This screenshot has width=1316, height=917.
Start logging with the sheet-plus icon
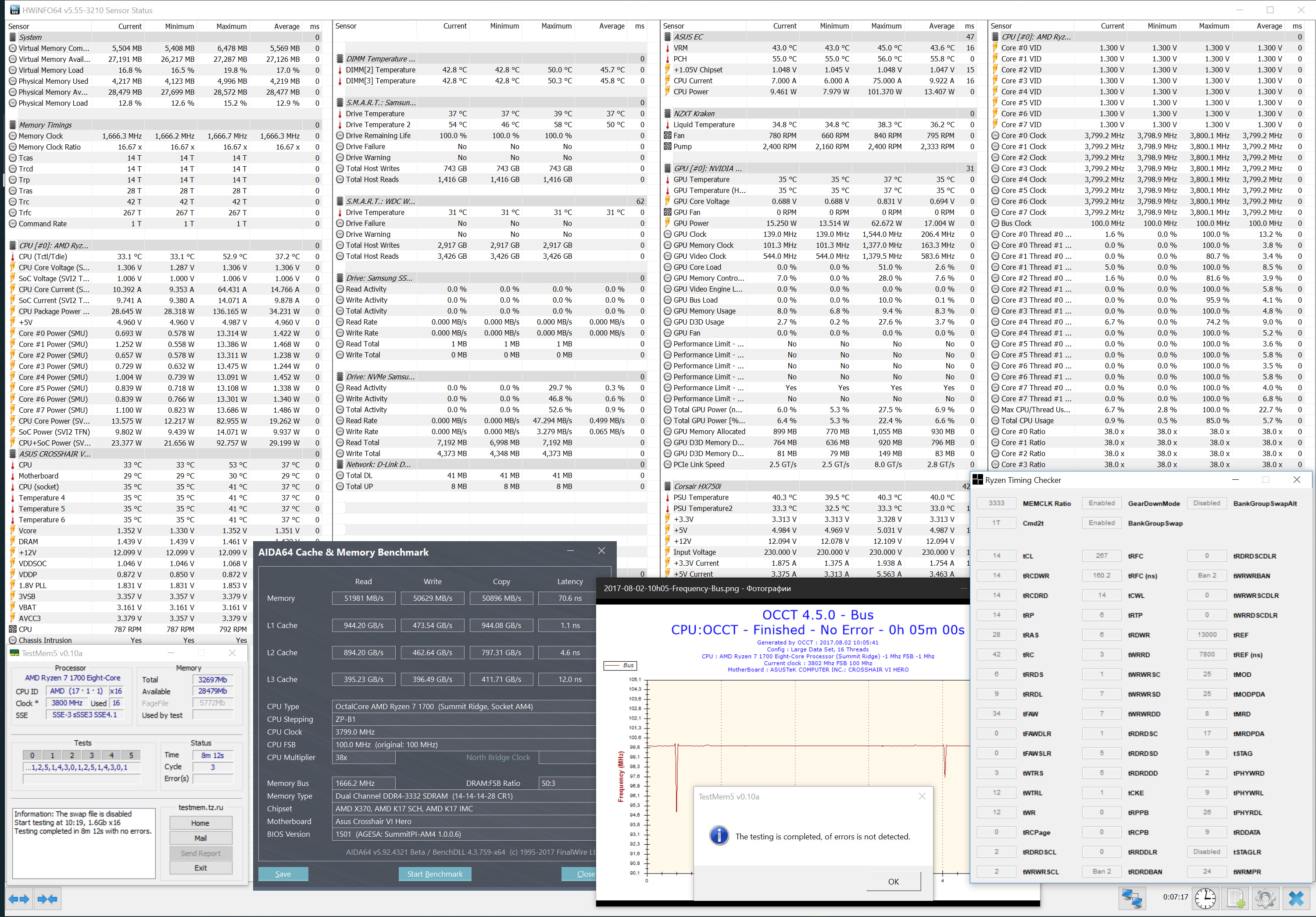(x=1235, y=898)
